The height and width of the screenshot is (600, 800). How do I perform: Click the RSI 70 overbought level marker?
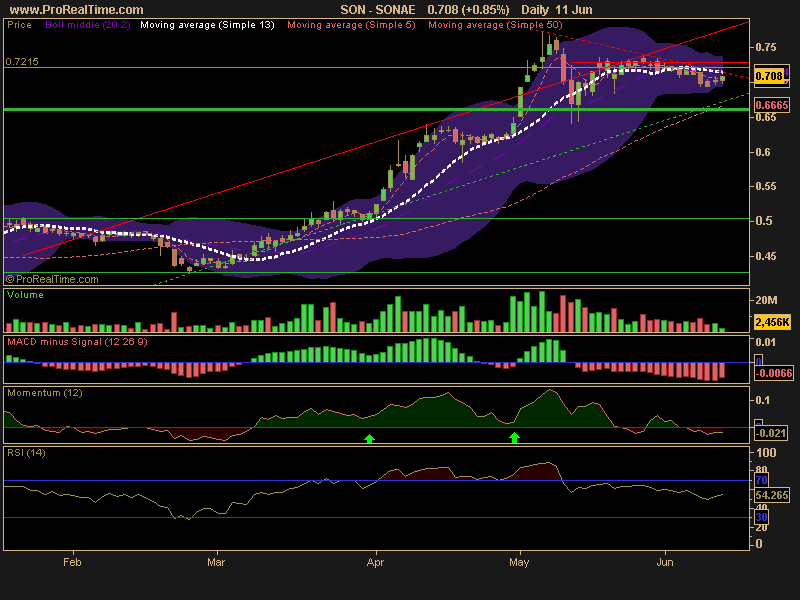(760, 481)
